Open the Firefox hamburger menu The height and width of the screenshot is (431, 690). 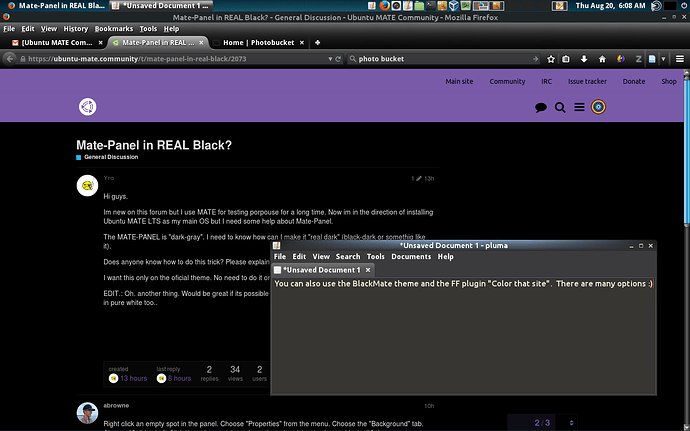pos(680,59)
